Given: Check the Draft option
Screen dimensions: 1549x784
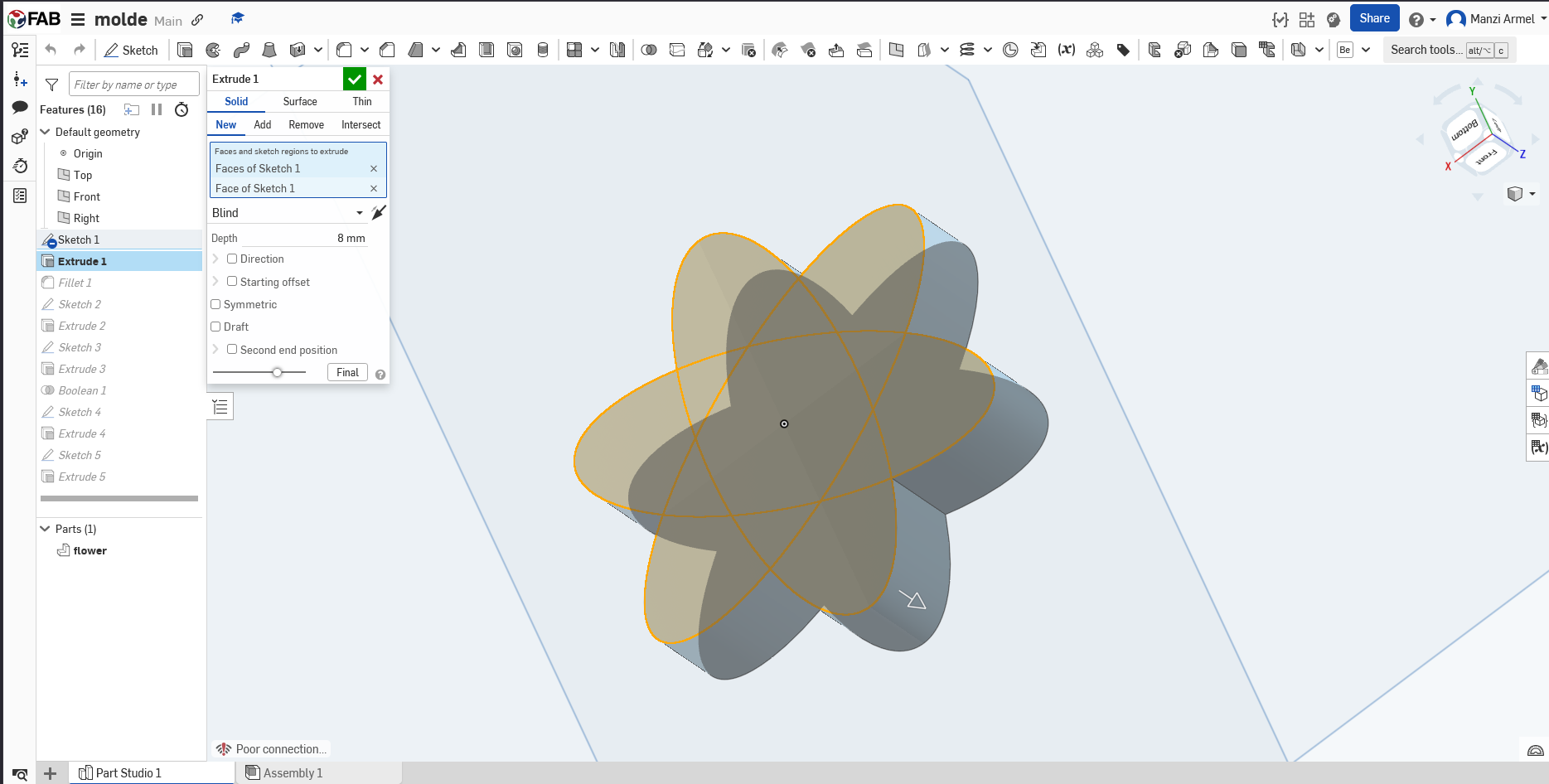Looking at the screenshot, I should tap(215, 327).
